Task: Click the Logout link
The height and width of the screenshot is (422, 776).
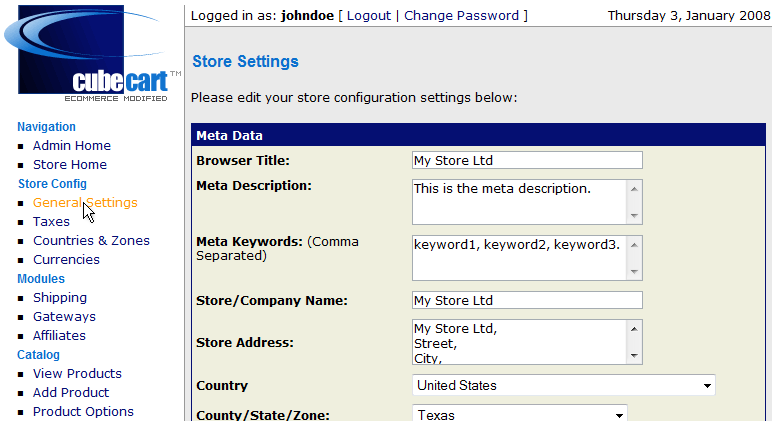Action: [369, 16]
